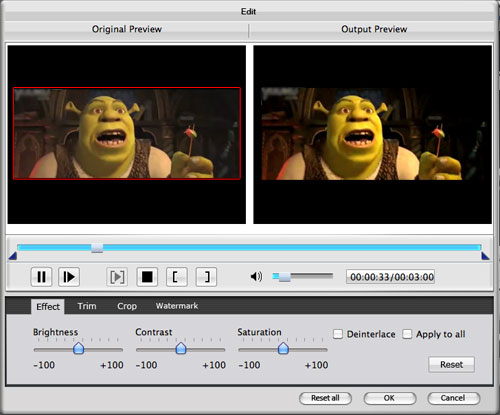Screen dimensions: 500x415
Task: Click the time display 00:00:33/00:03:00
Action: click(390, 277)
